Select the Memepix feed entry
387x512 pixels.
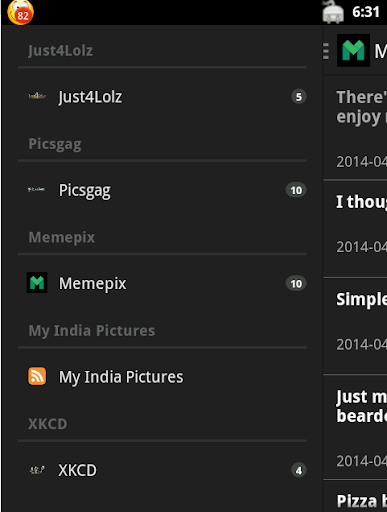pos(162,283)
